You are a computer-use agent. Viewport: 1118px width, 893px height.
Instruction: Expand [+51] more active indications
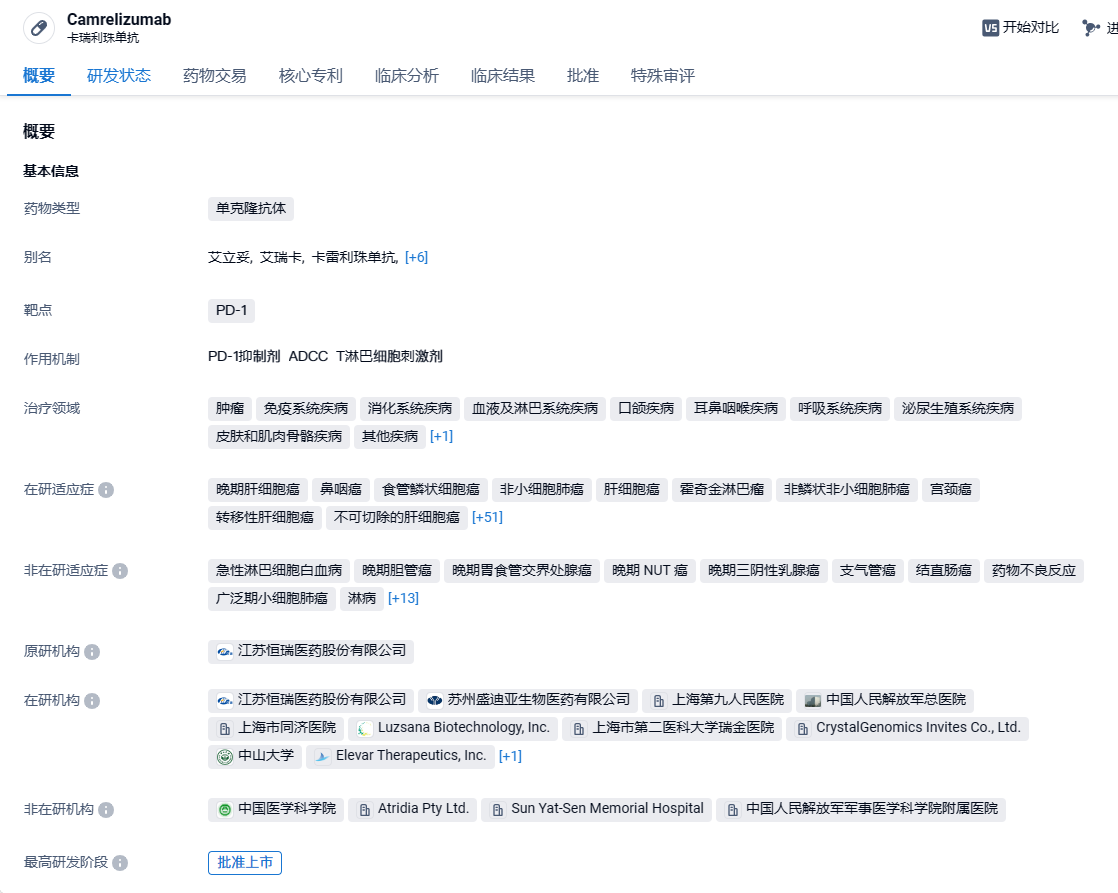[x=487, y=518]
